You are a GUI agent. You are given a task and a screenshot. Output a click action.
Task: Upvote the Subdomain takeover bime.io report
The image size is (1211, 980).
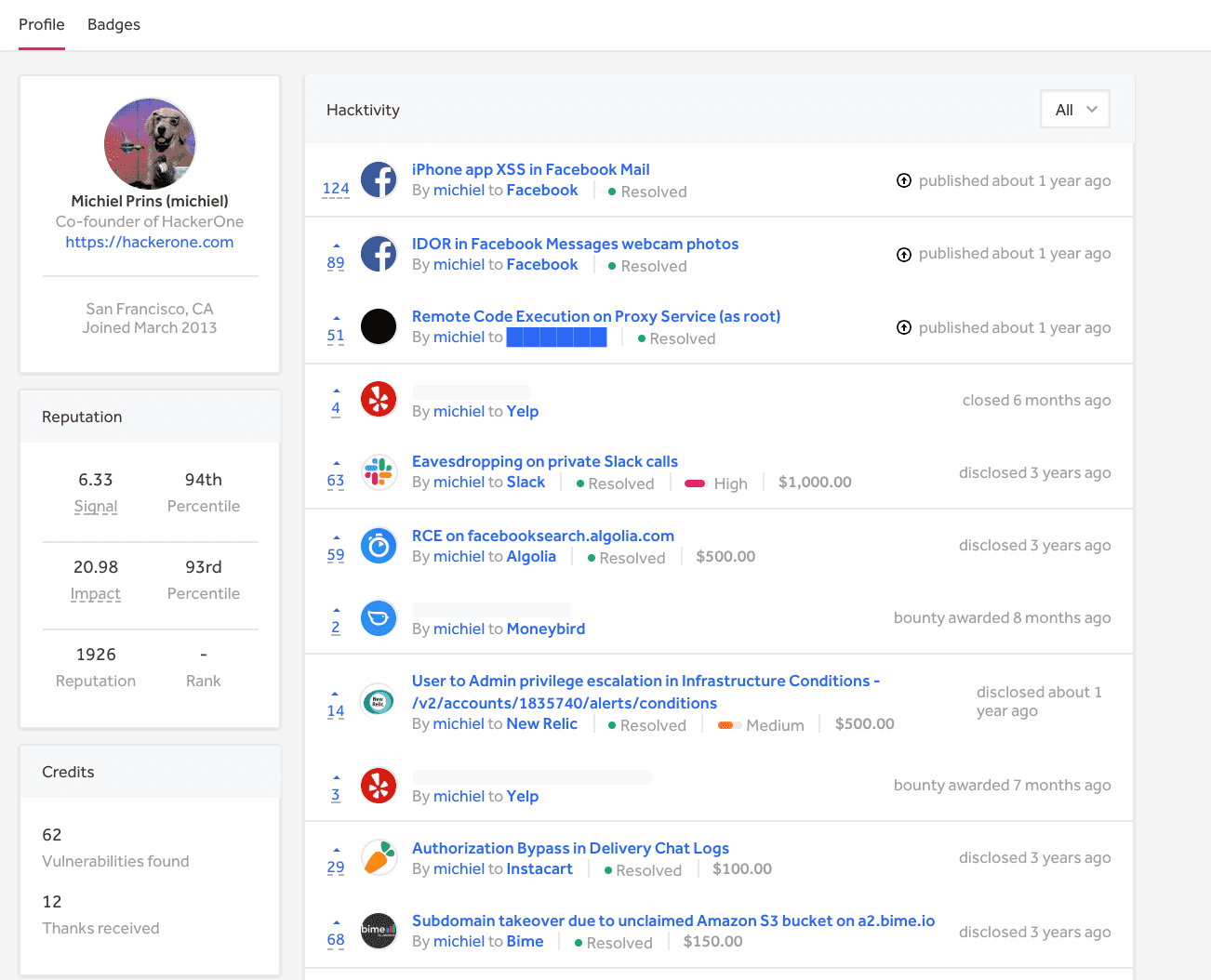[336, 922]
